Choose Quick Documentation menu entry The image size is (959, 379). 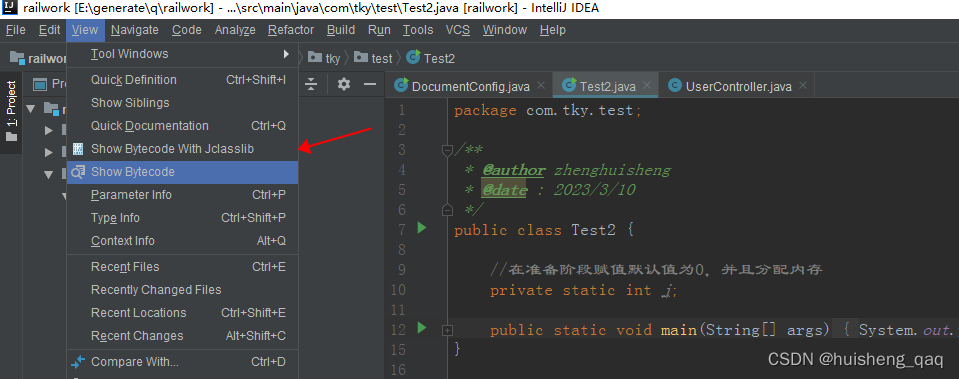(x=182, y=126)
